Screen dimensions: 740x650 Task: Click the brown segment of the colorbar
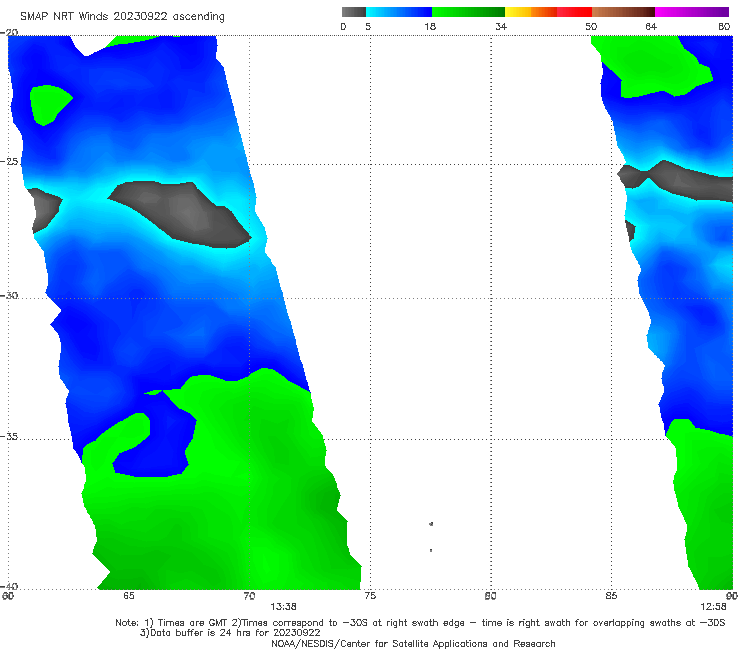623,12
